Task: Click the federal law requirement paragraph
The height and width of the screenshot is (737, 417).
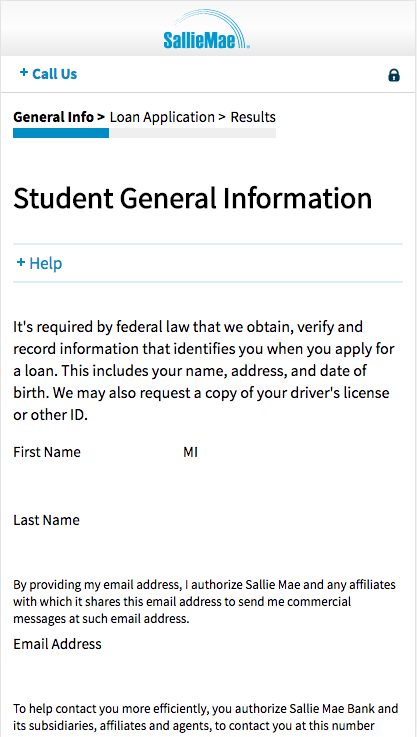Action: click(204, 371)
